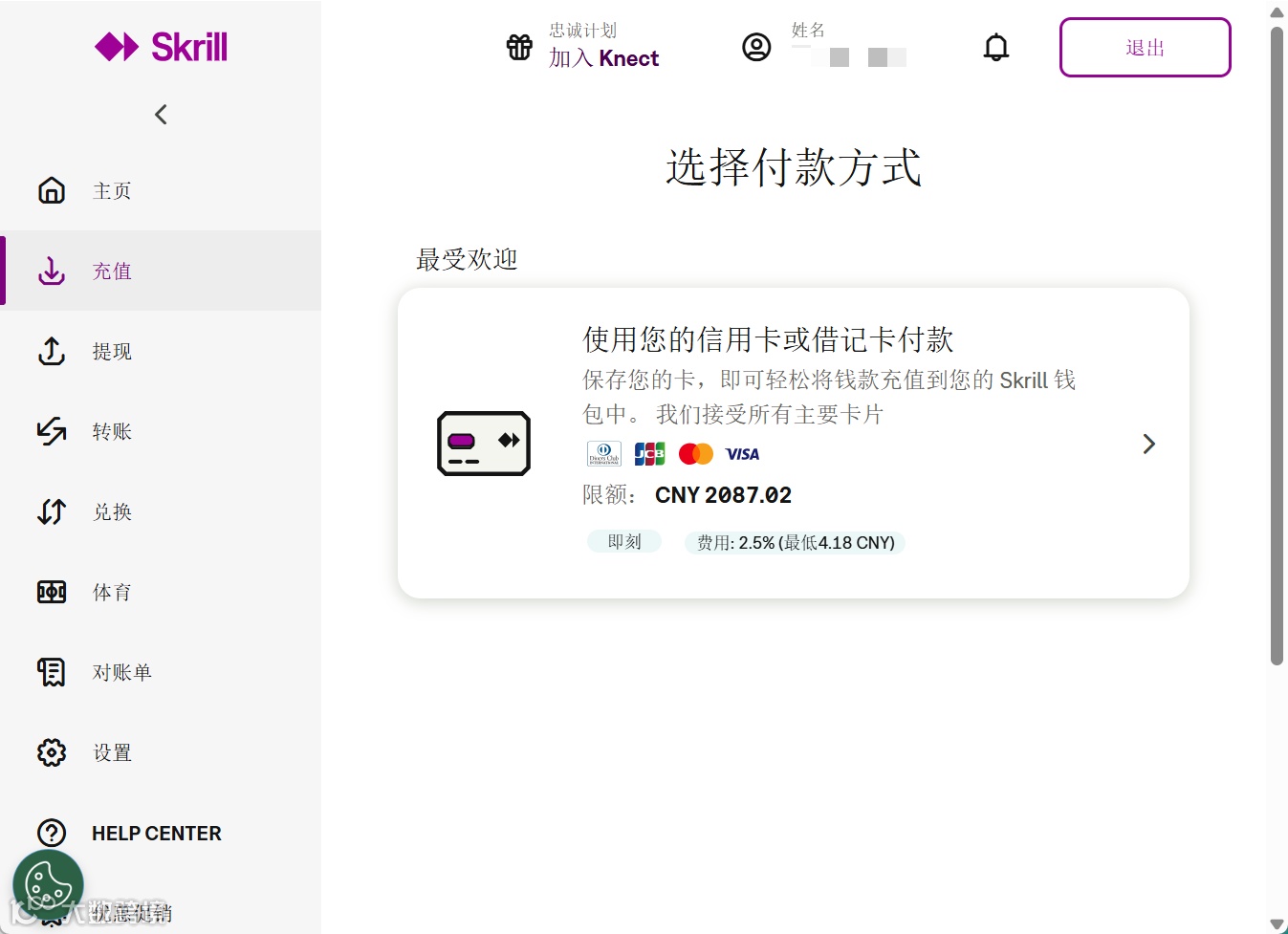The height and width of the screenshot is (934, 1288).
Task: Collapse the sidebar with the back chevron
Action: (161, 115)
